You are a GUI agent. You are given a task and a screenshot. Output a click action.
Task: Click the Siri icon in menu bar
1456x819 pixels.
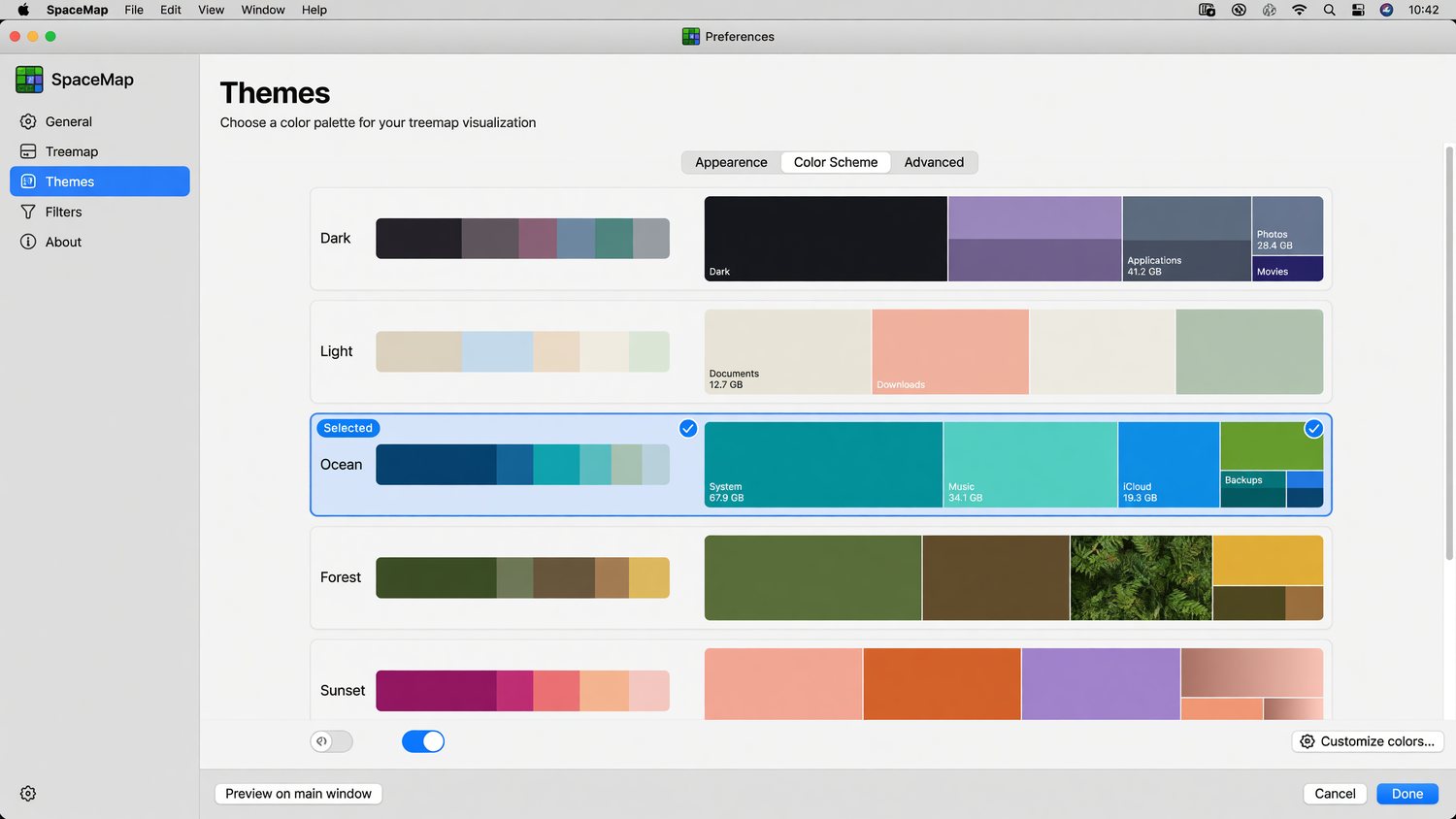point(1386,10)
